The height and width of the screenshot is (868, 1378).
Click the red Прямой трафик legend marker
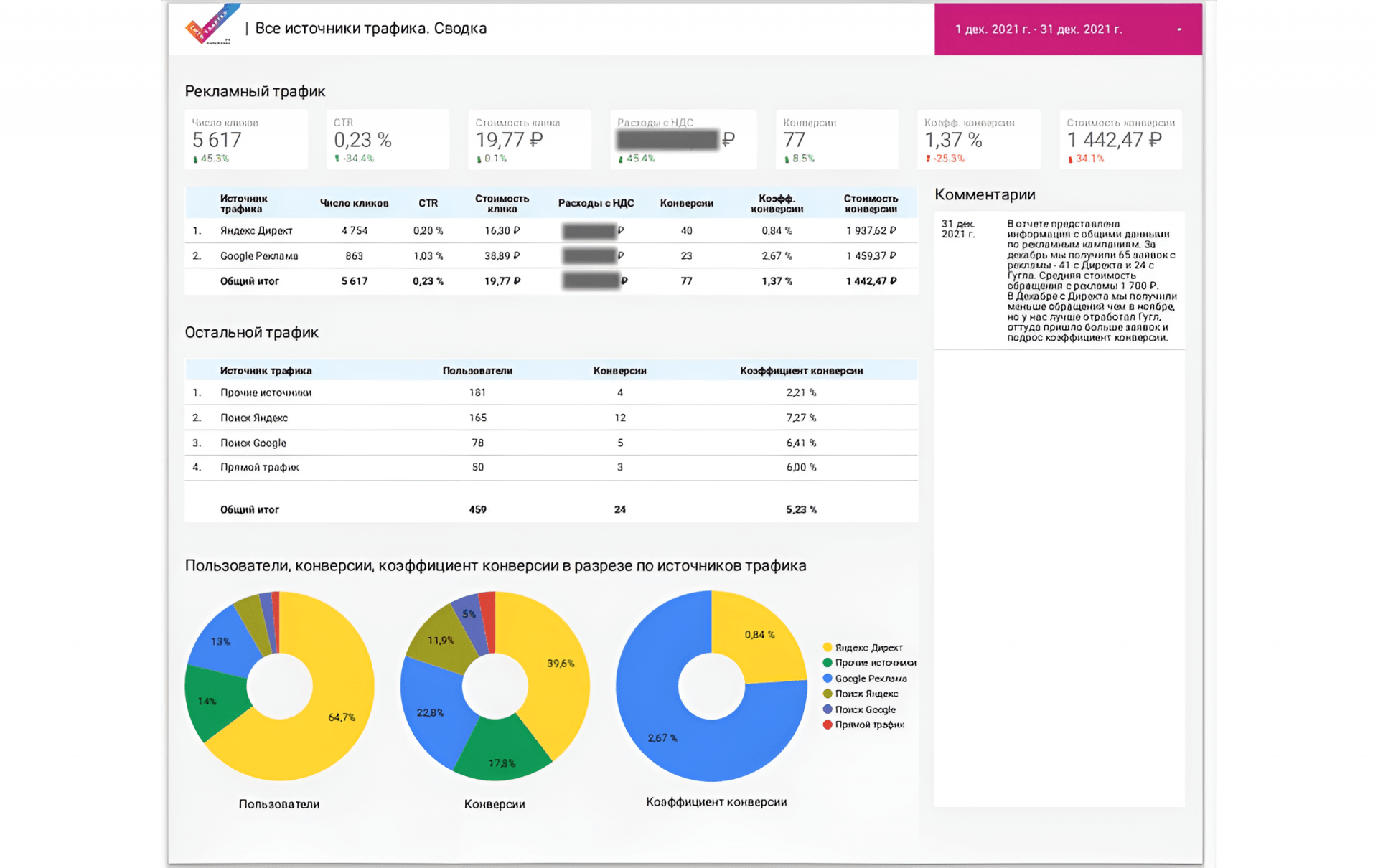[x=828, y=725]
